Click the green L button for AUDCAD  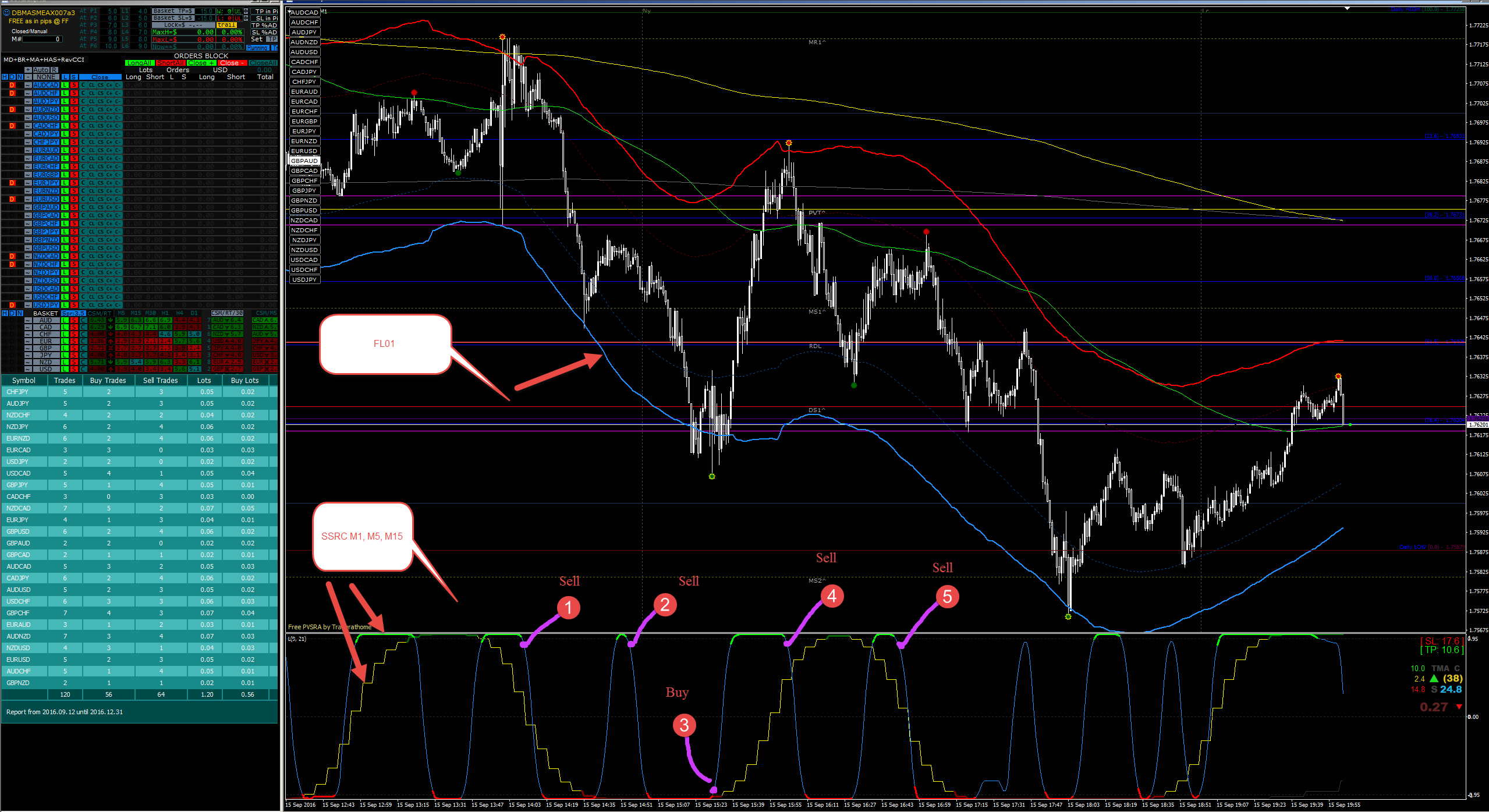tap(65, 85)
